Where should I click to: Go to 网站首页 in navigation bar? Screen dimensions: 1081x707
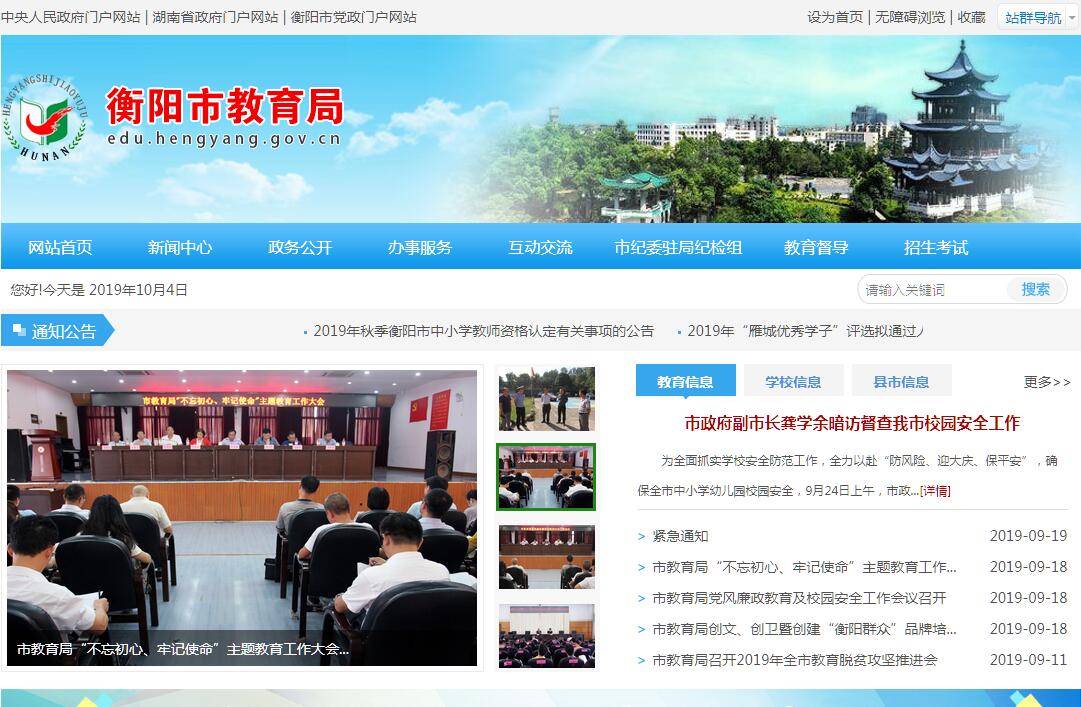pyautogui.click(x=60, y=247)
